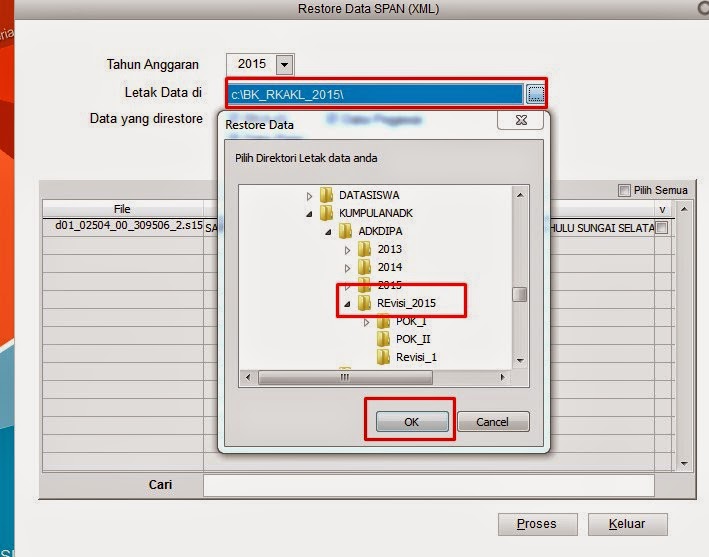Expand the 2014 folder
709x557 pixels.
[347, 268]
